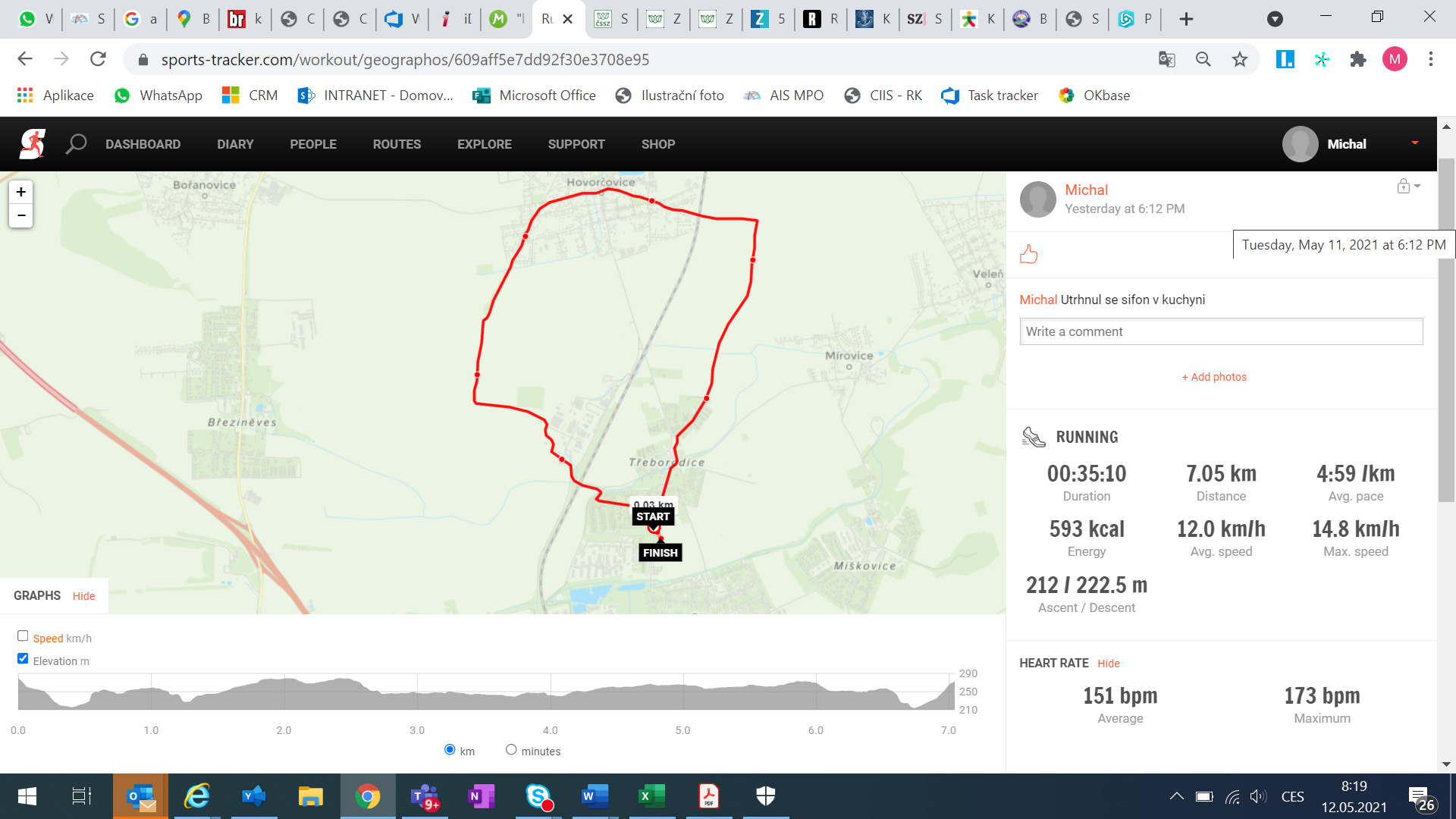Screen dimensions: 1456x819
Task: Click the Write a comment field
Action: click(x=1221, y=331)
